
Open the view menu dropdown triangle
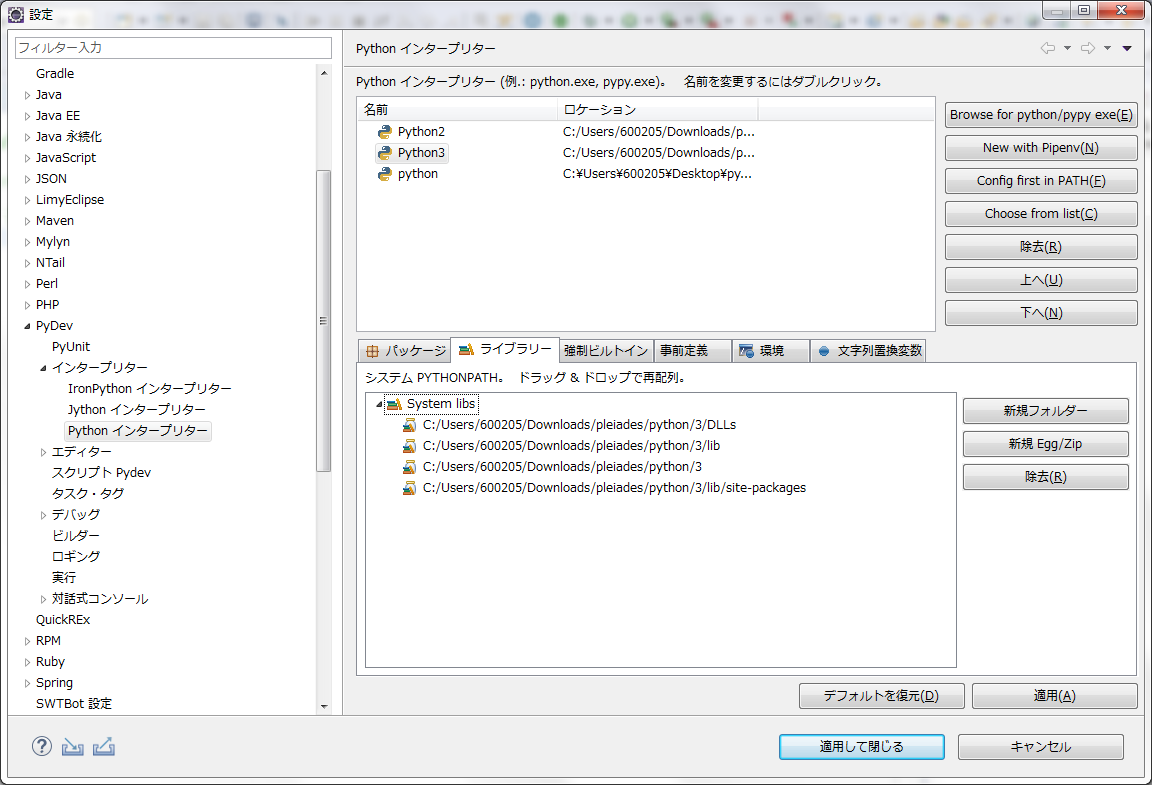point(1127,48)
